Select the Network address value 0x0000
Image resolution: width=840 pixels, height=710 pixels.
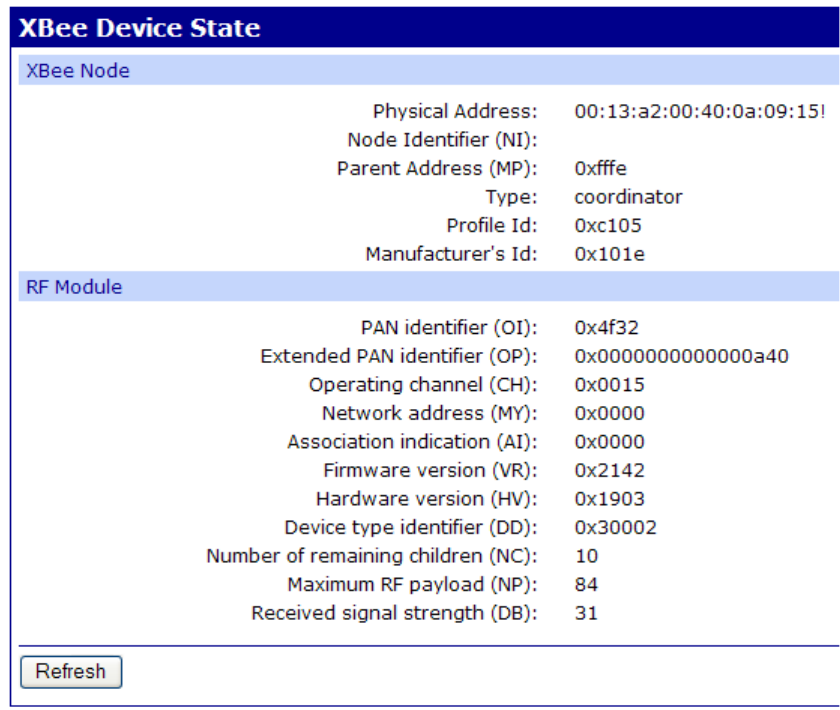[610, 413]
